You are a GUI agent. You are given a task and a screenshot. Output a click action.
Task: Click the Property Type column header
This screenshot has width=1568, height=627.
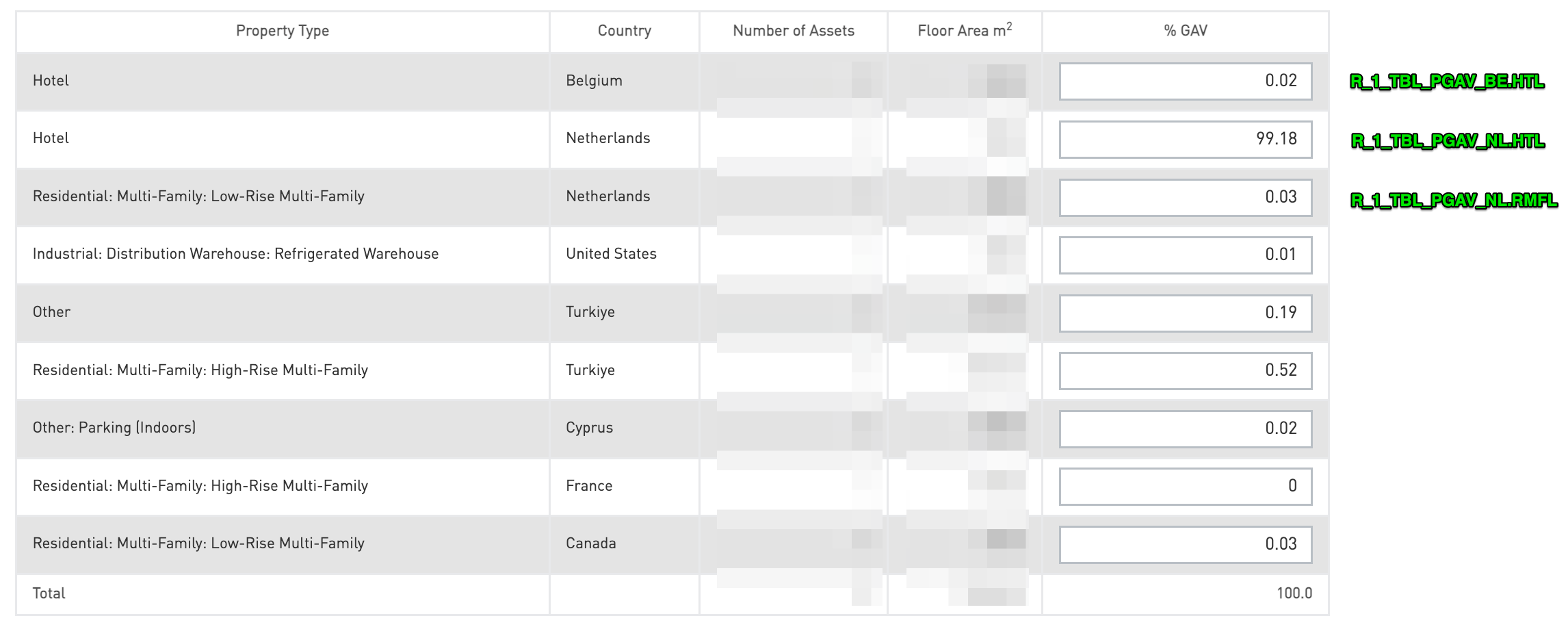point(282,31)
